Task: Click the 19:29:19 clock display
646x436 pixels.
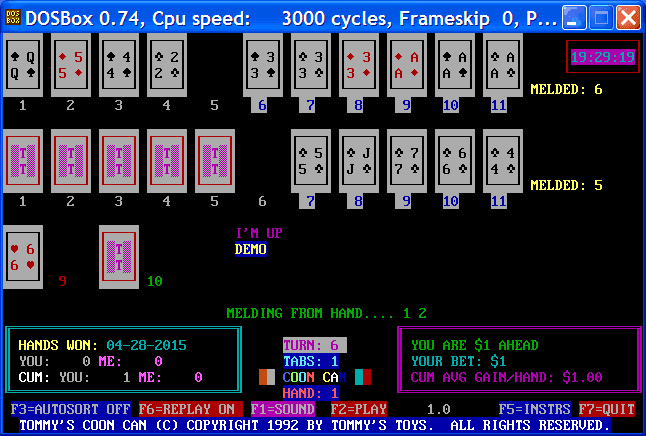Action: (602, 57)
